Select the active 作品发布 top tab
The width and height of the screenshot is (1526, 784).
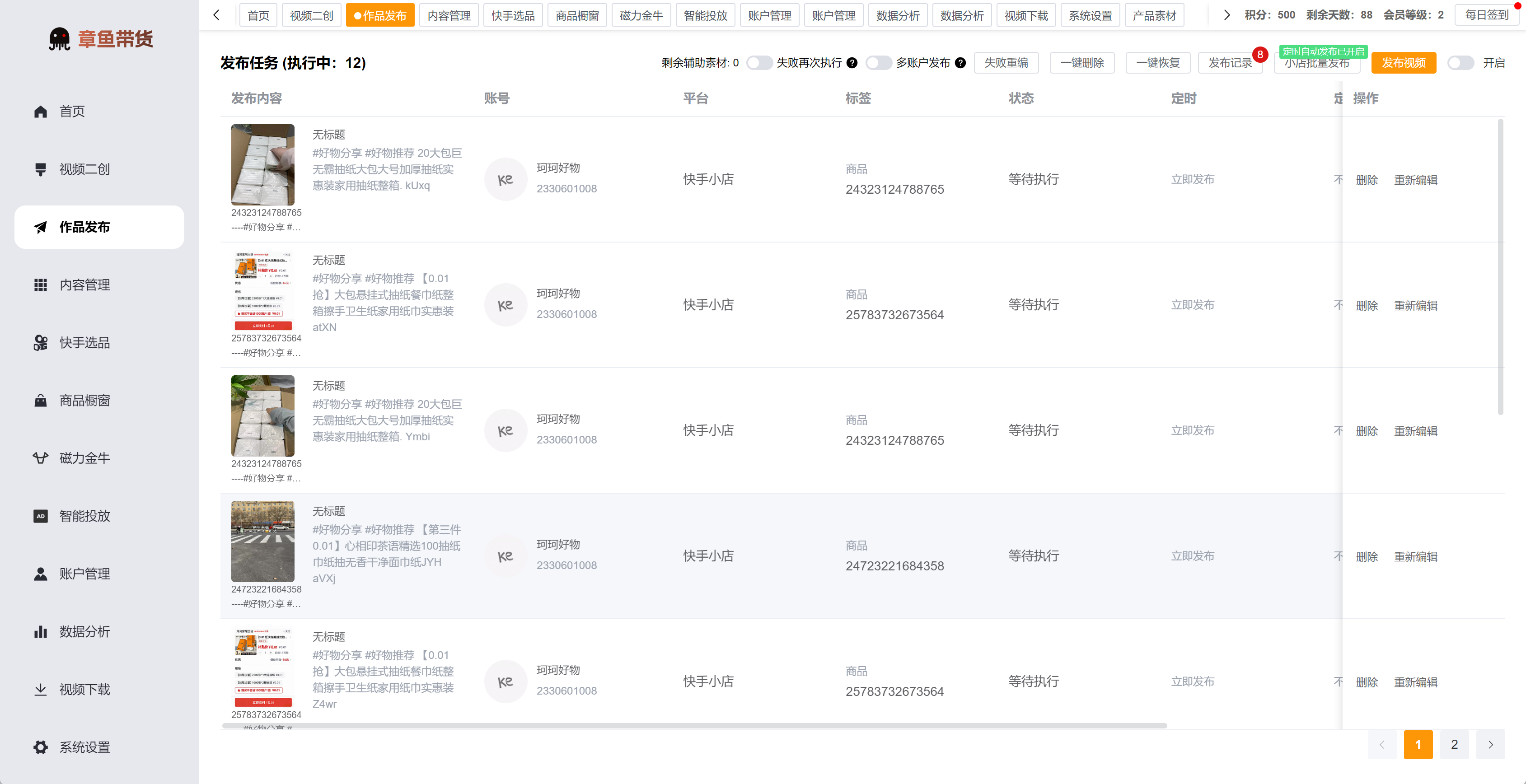coord(380,15)
